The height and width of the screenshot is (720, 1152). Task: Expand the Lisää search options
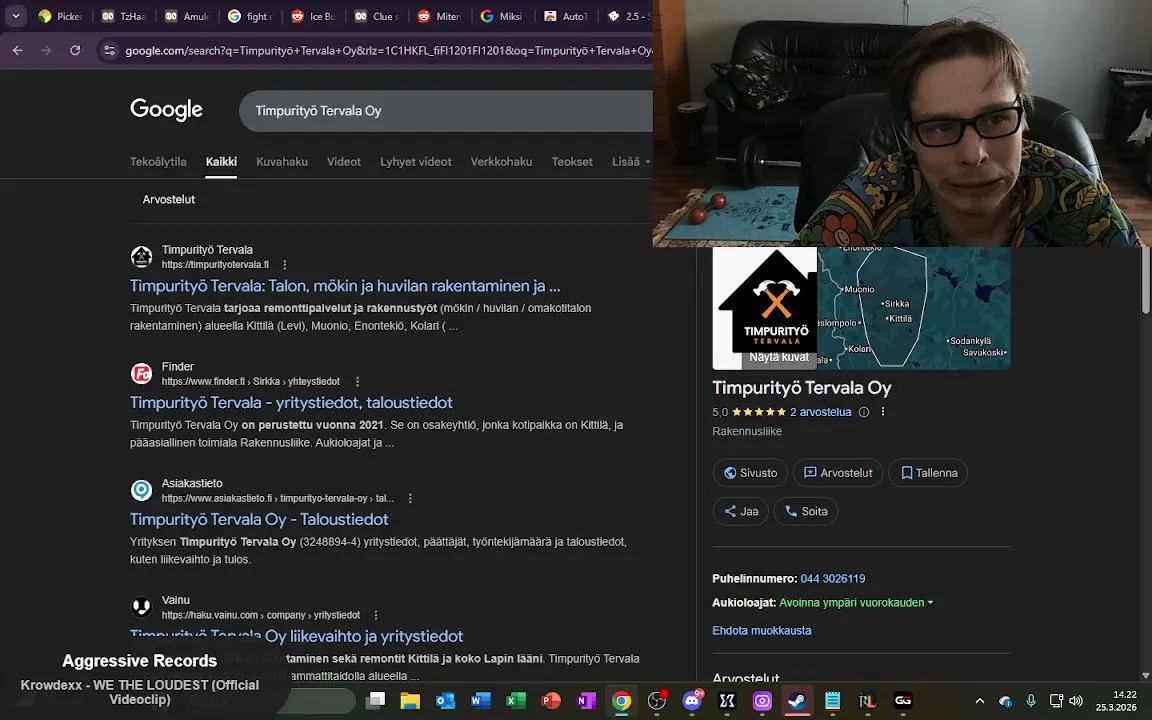pos(631,162)
